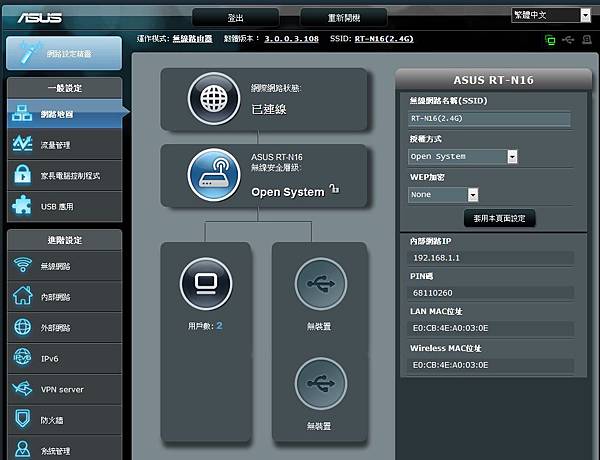Open the language dropdown 繁體中文
The width and height of the screenshot is (600, 460).
click(551, 15)
